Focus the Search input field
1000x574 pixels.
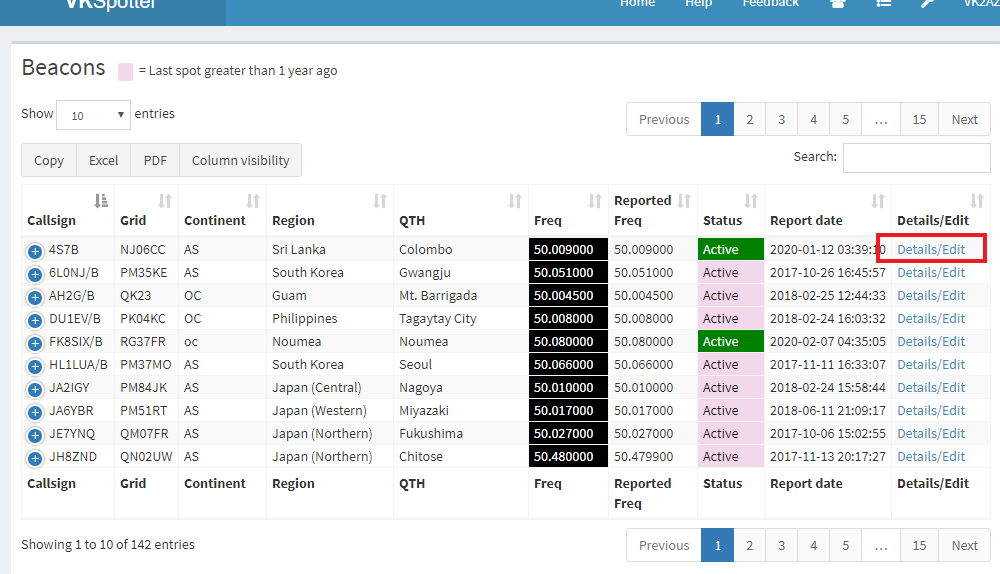(916, 158)
